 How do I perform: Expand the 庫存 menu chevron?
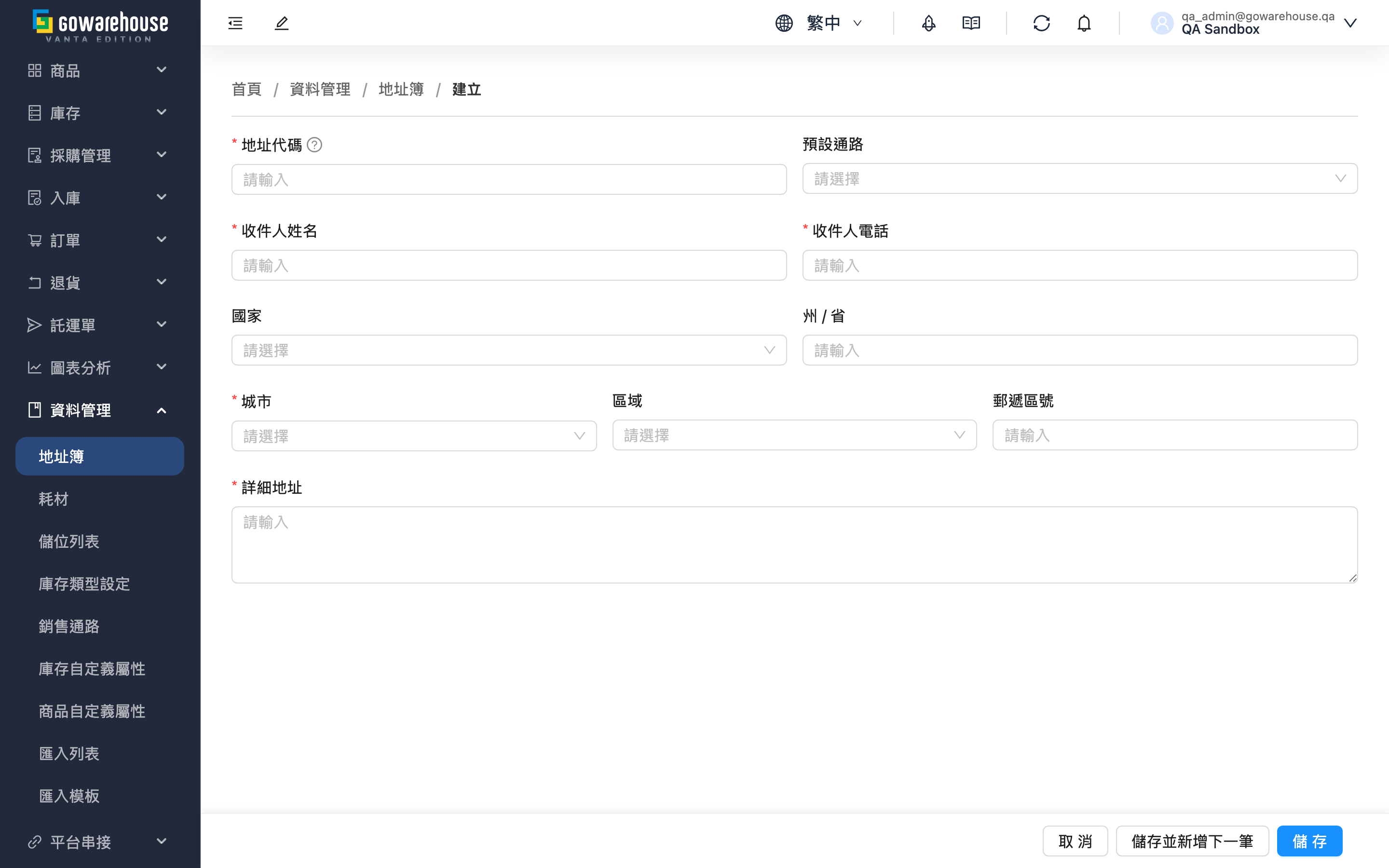click(162, 112)
